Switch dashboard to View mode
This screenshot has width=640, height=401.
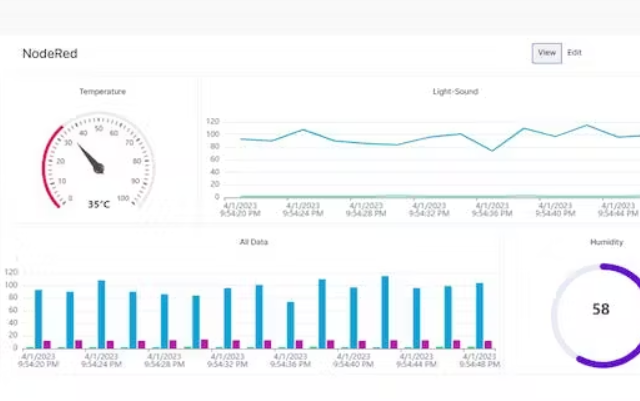pyautogui.click(x=546, y=53)
